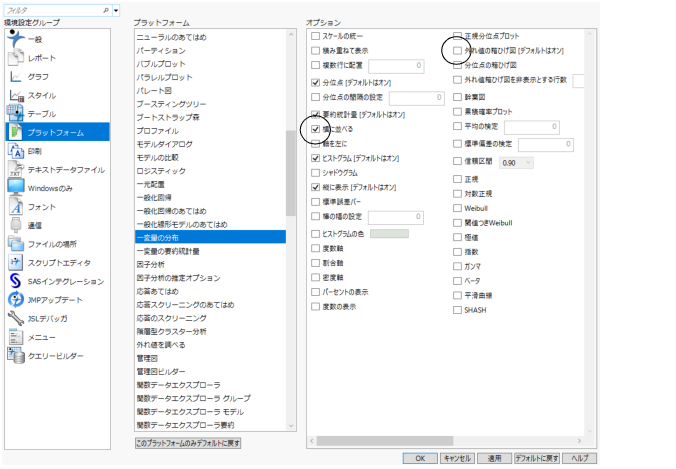This screenshot has height=469, width=676.
Task: Click the 棒の幅の設定 value field
Action: [x=395, y=217]
